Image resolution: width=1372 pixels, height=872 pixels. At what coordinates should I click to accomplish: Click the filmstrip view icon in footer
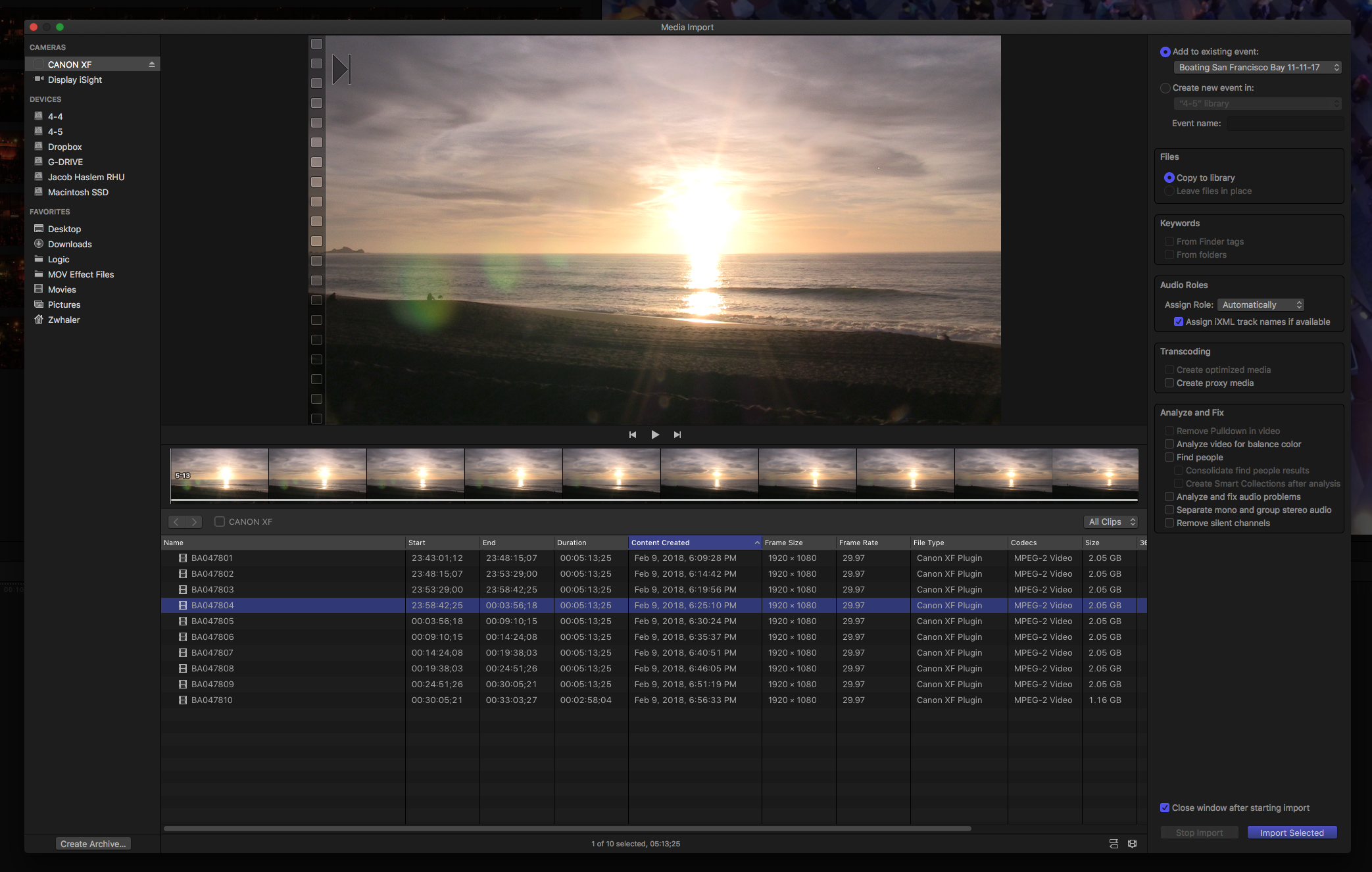pyautogui.click(x=1132, y=844)
